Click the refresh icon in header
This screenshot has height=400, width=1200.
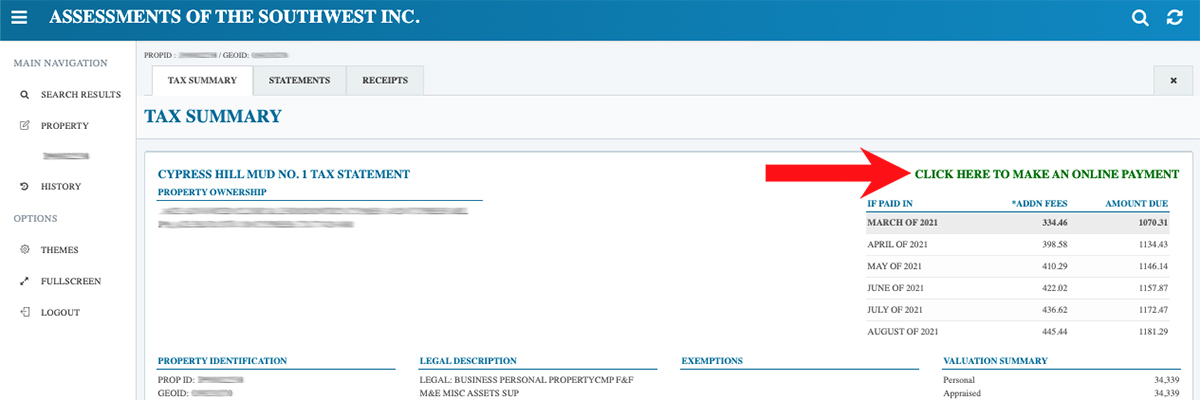[1175, 18]
